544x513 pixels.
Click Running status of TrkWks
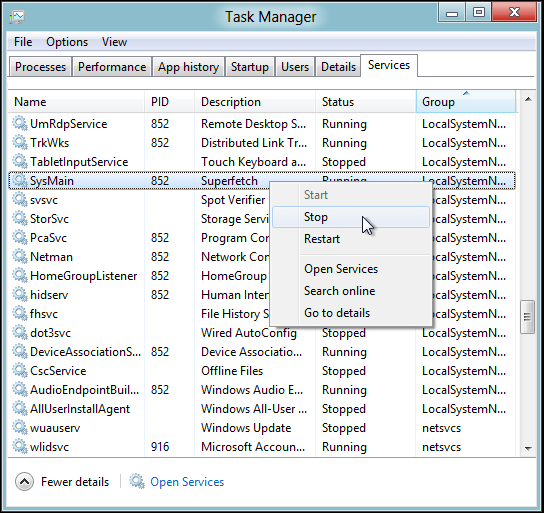coord(344,143)
